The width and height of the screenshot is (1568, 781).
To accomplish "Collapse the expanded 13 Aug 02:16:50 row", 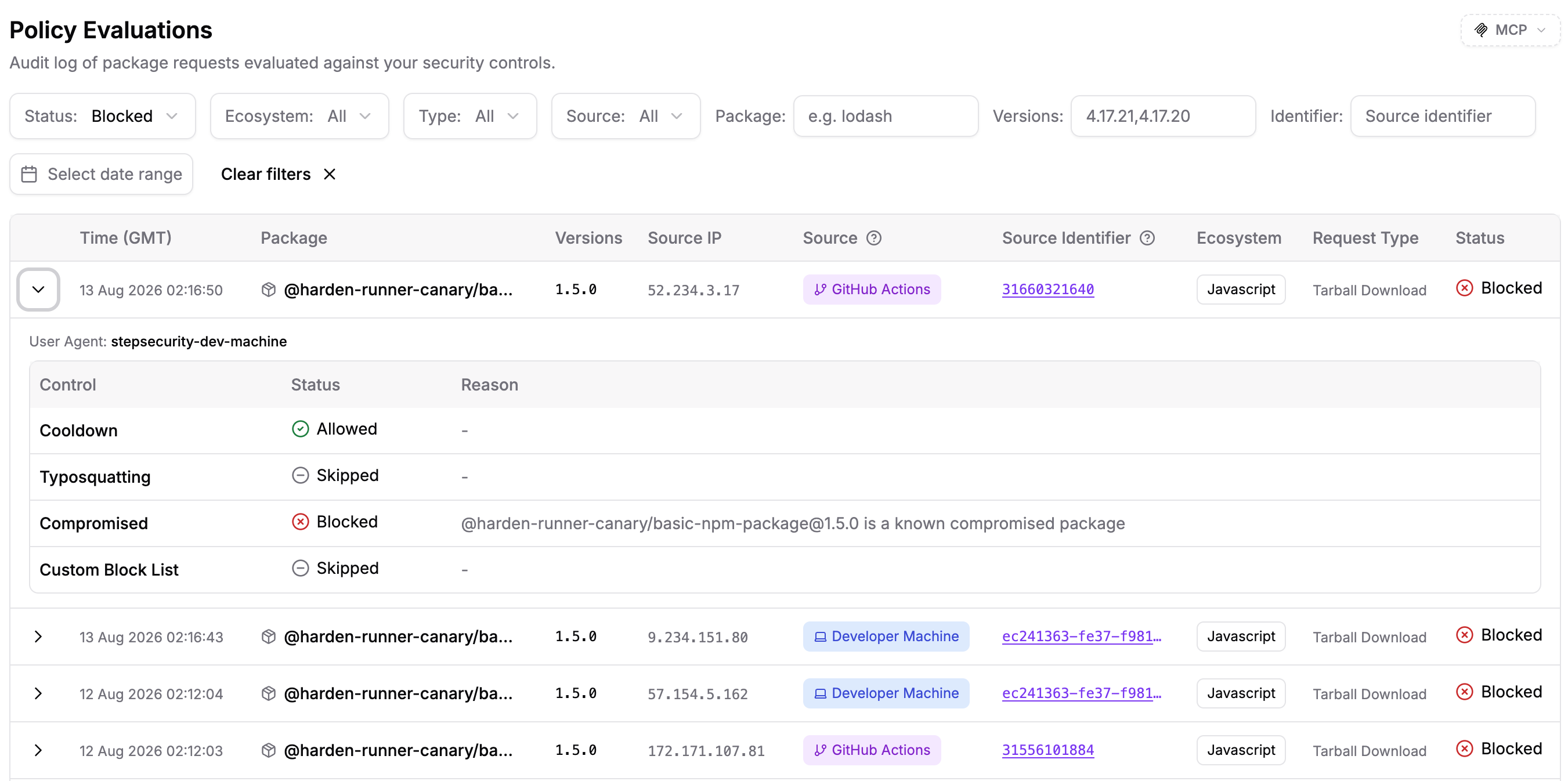I will tap(38, 289).
